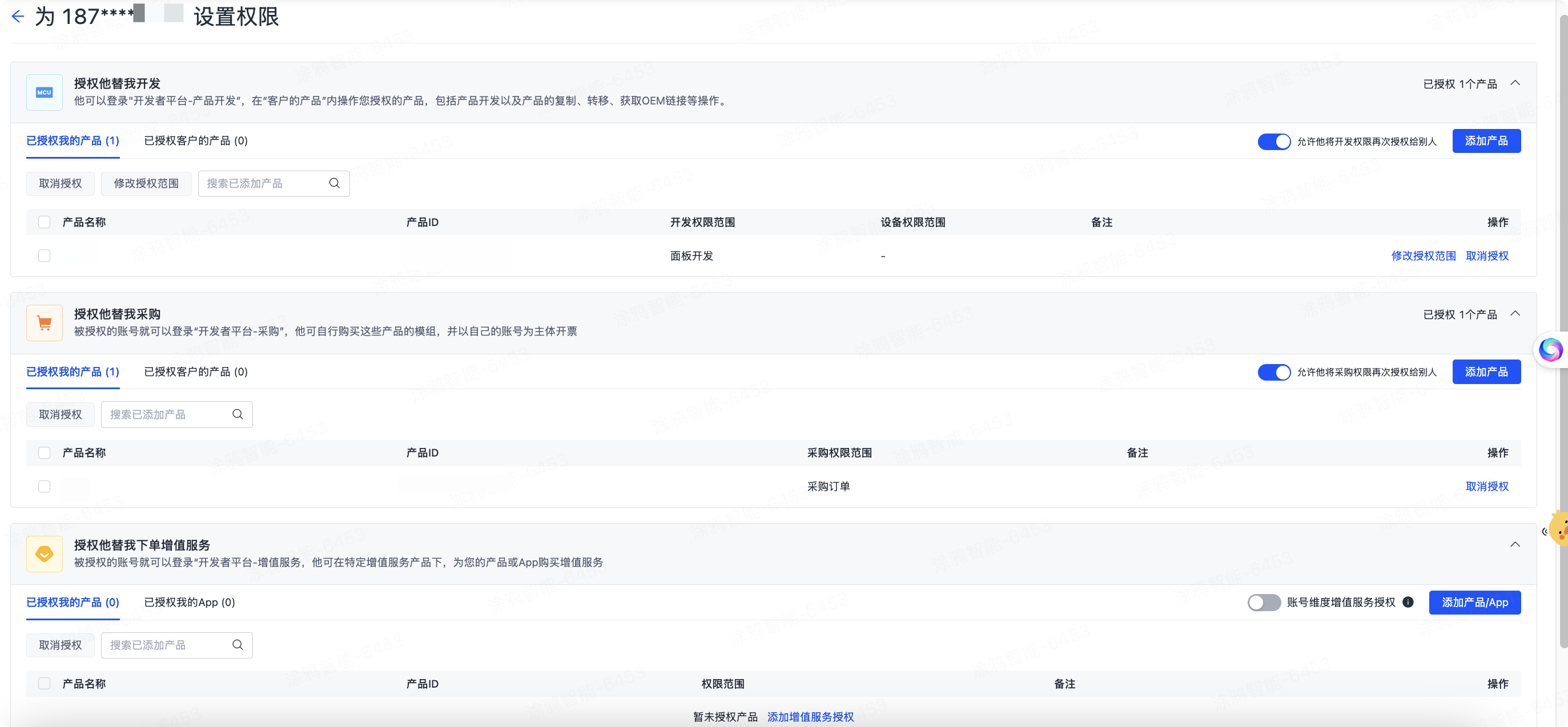Click the 面板开发 permission scope cell
This screenshot has height=727, width=1568.
pos(691,256)
